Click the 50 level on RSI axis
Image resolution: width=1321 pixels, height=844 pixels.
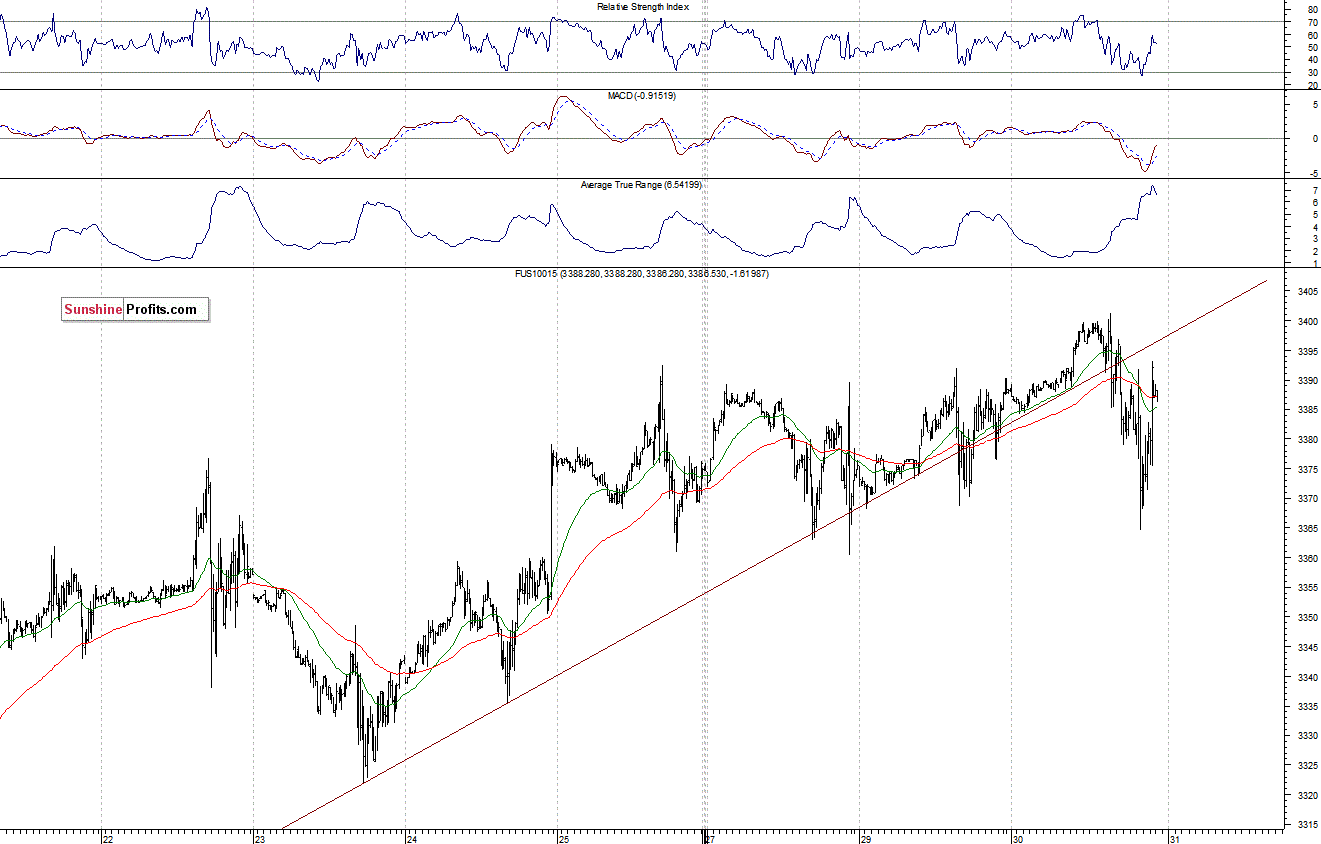(1311, 47)
